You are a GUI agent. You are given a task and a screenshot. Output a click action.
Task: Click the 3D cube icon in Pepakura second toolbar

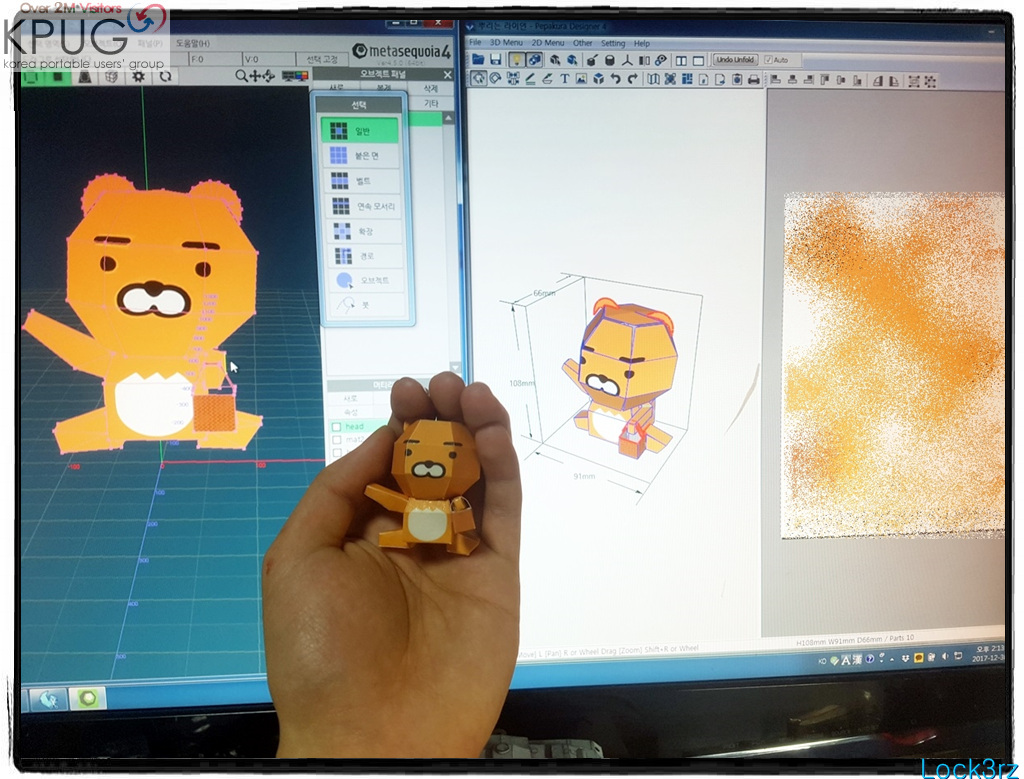598,79
